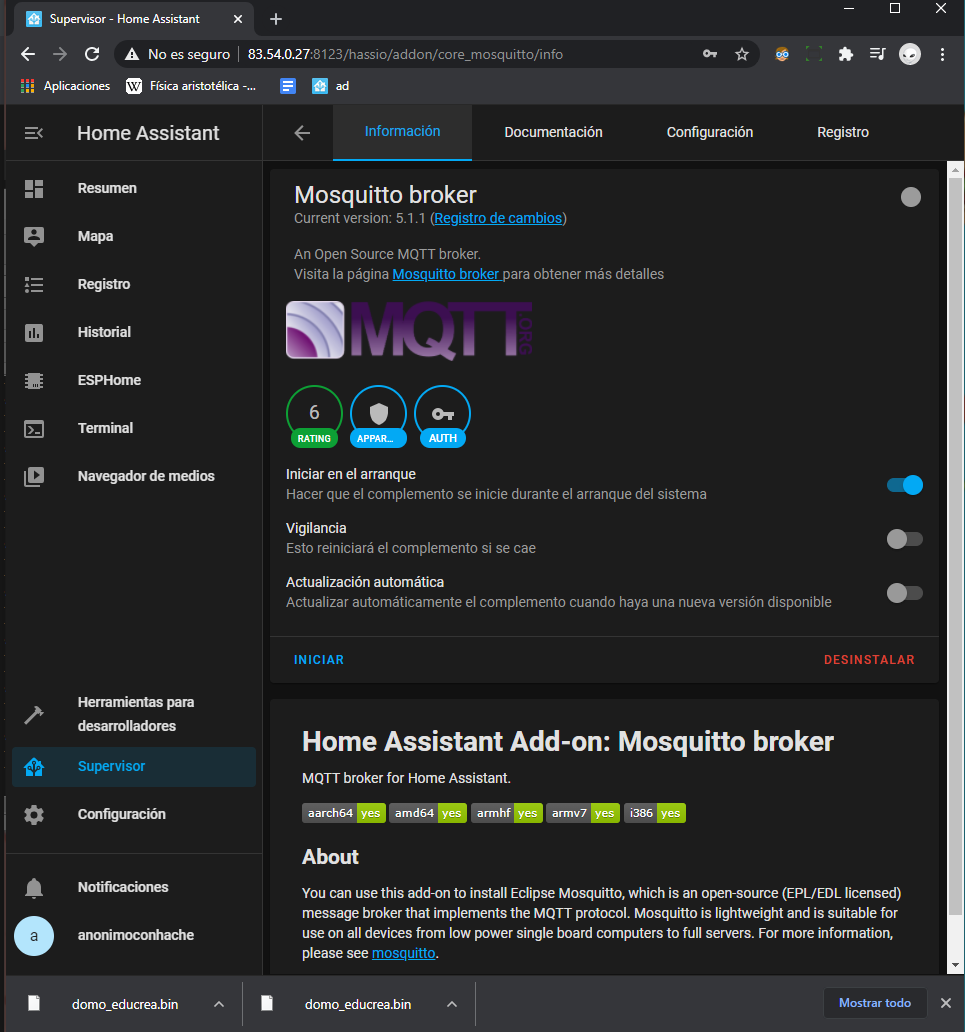Expand first domo_educrea.bin download options

coord(219,1004)
